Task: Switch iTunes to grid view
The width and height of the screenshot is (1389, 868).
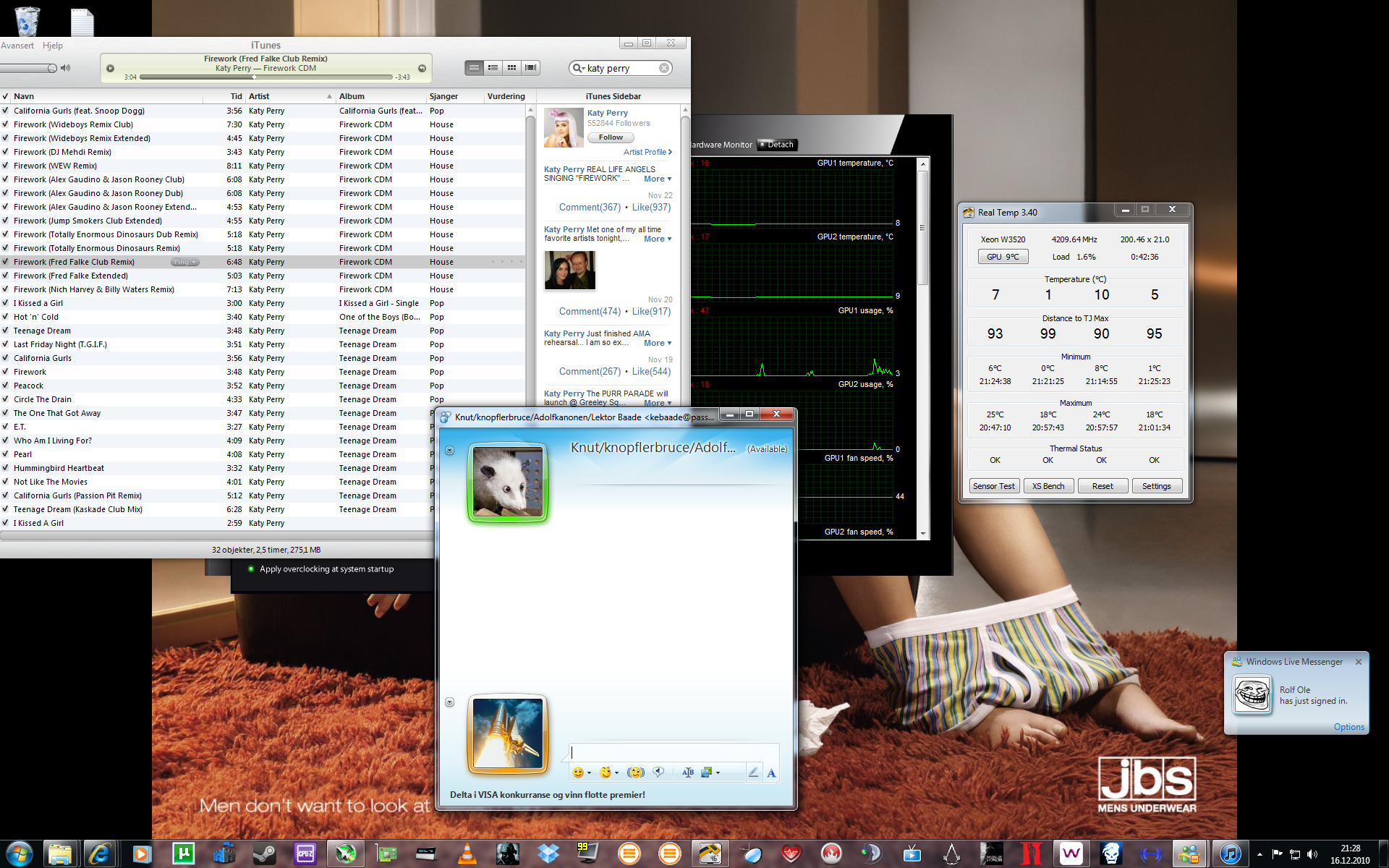Action: click(511, 68)
